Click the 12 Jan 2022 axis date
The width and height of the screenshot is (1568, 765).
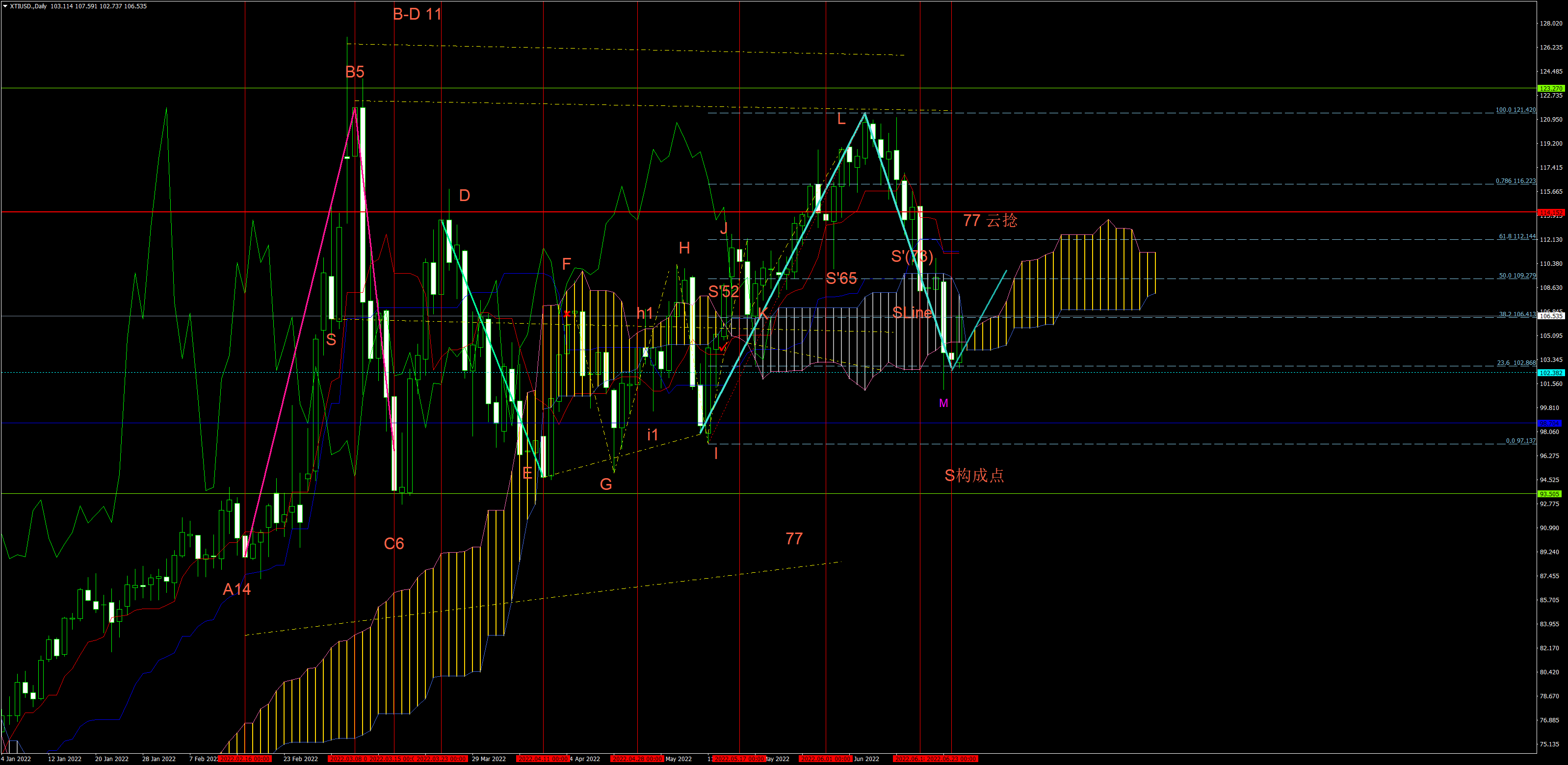point(65,759)
